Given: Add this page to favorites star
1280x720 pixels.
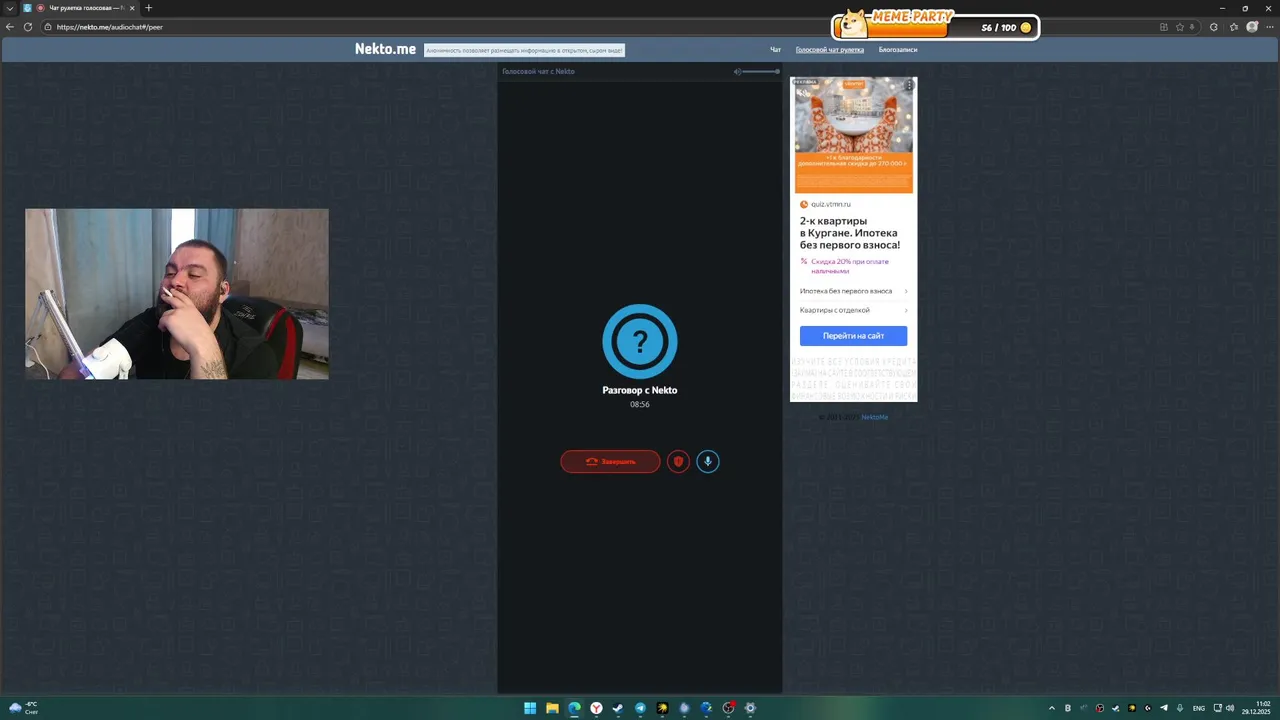Looking at the screenshot, I should click(1180, 27).
